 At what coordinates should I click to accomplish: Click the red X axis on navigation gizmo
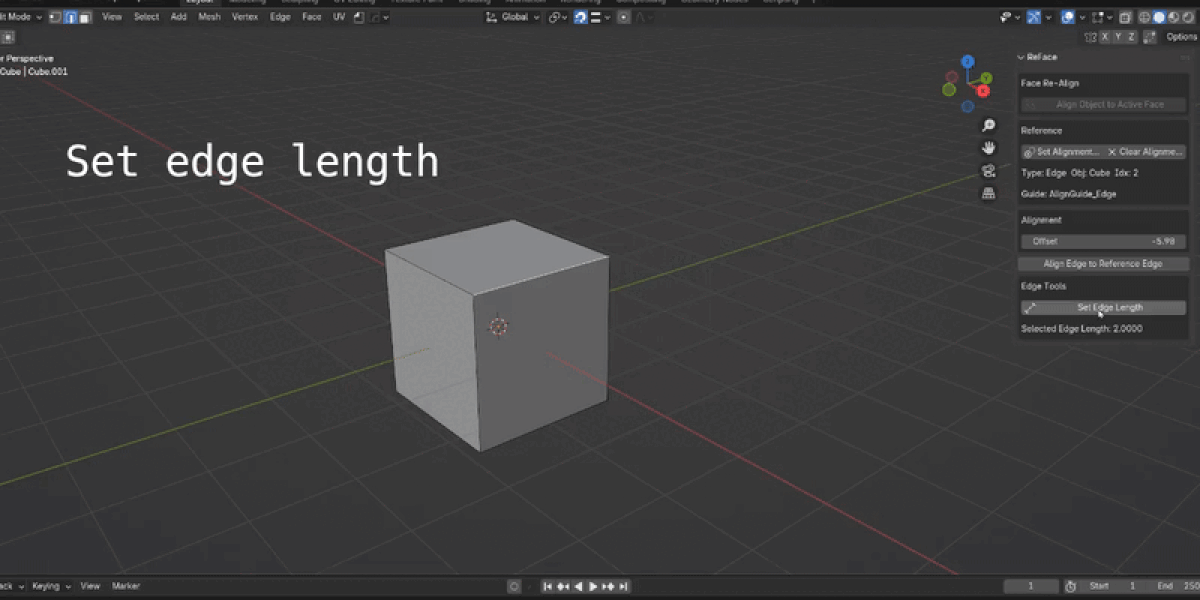coord(983,91)
